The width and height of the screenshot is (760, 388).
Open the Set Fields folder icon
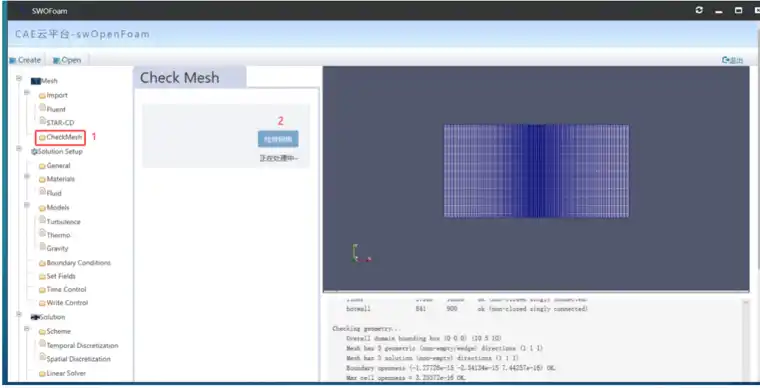(x=42, y=277)
